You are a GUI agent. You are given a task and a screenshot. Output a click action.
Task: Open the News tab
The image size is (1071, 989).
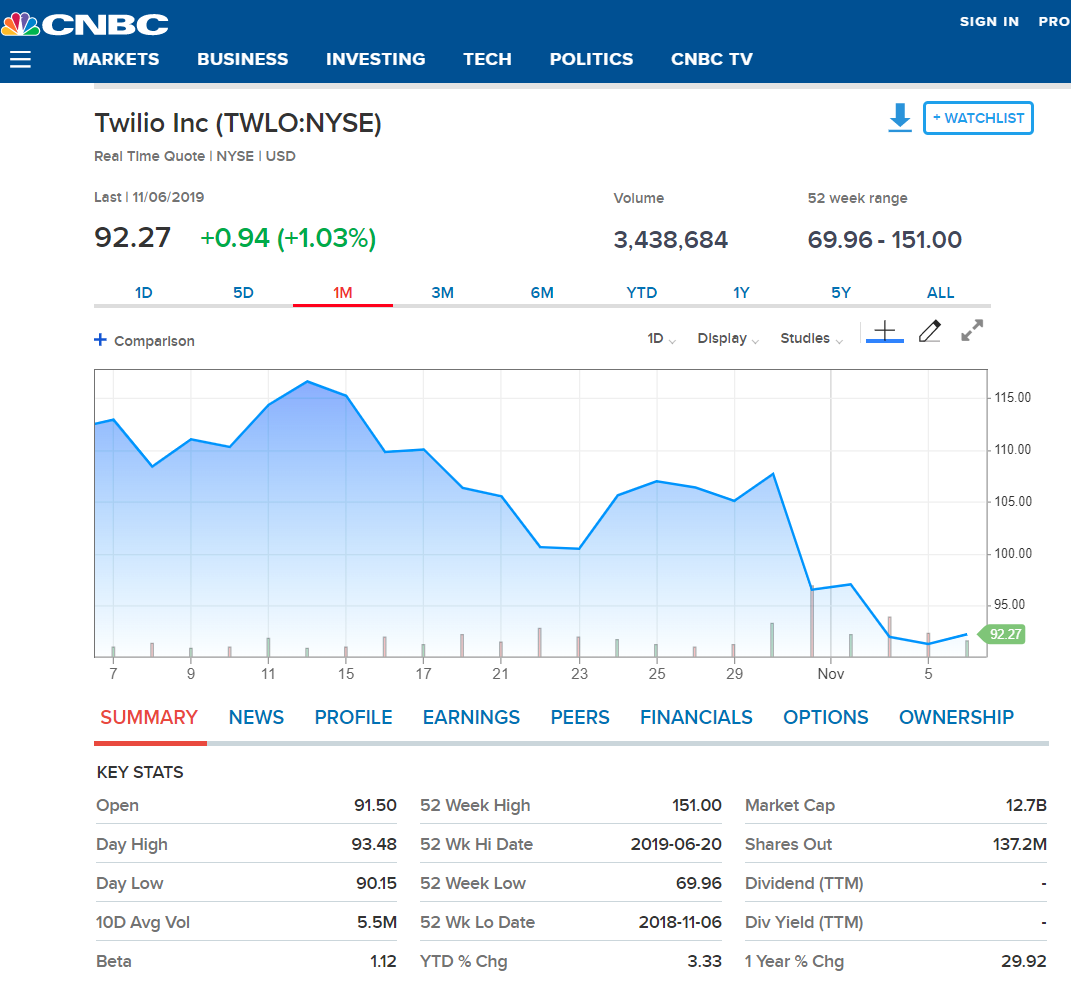click(x=256, y=717)
